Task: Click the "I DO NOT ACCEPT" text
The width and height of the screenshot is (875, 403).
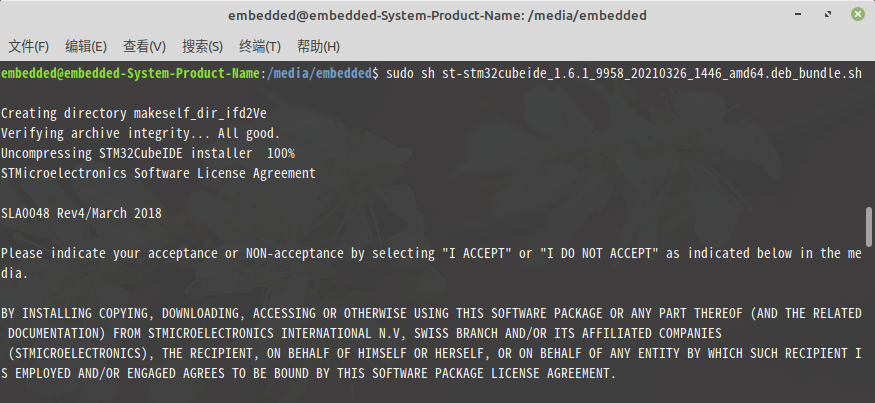Action: click(x=599, y=253)
